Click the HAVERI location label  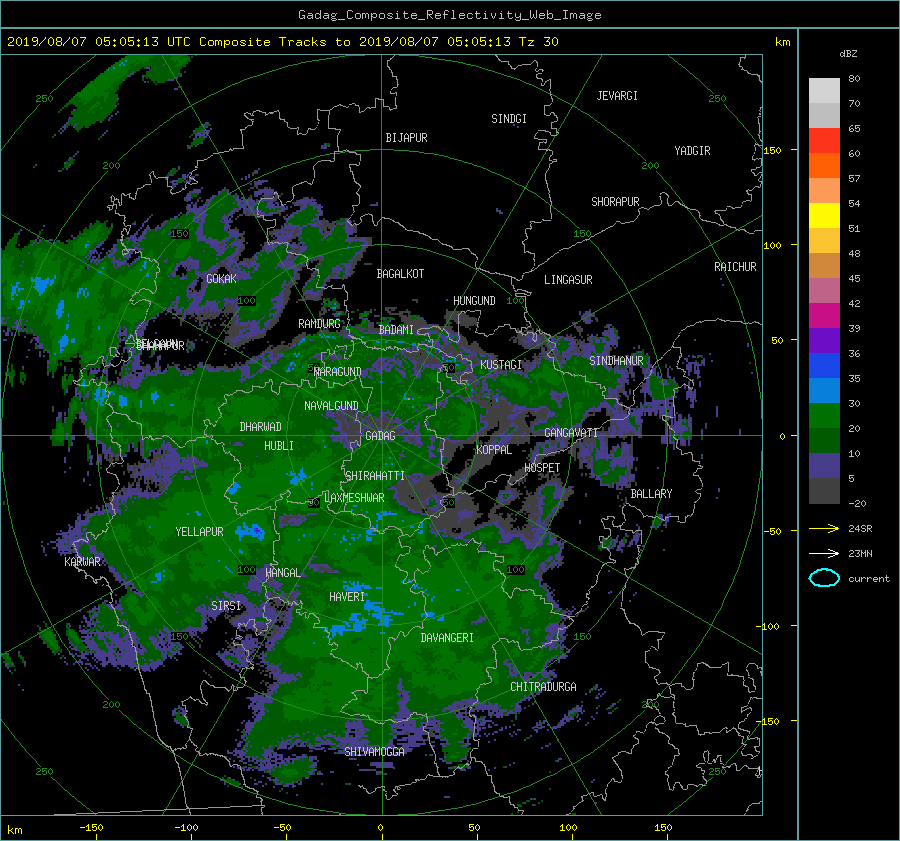tap(347, 597)
